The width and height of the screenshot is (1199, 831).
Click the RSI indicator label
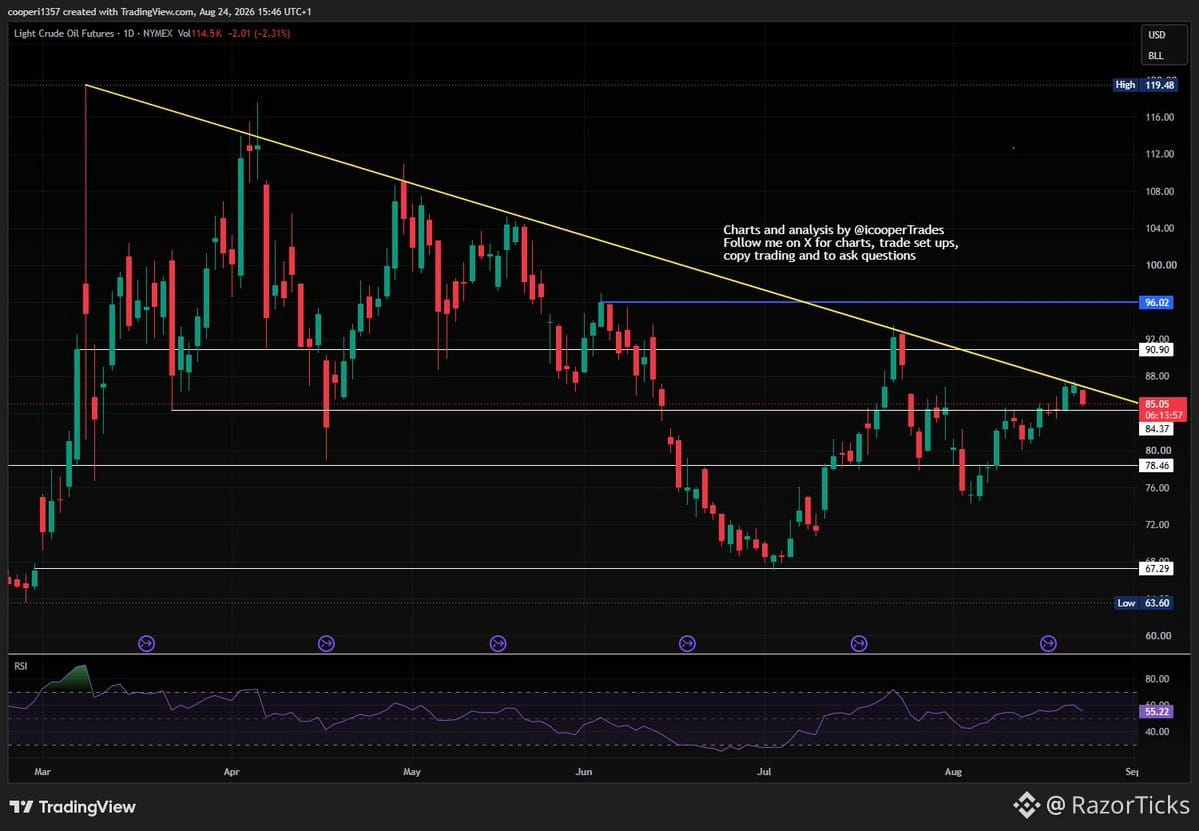(21, 667)
